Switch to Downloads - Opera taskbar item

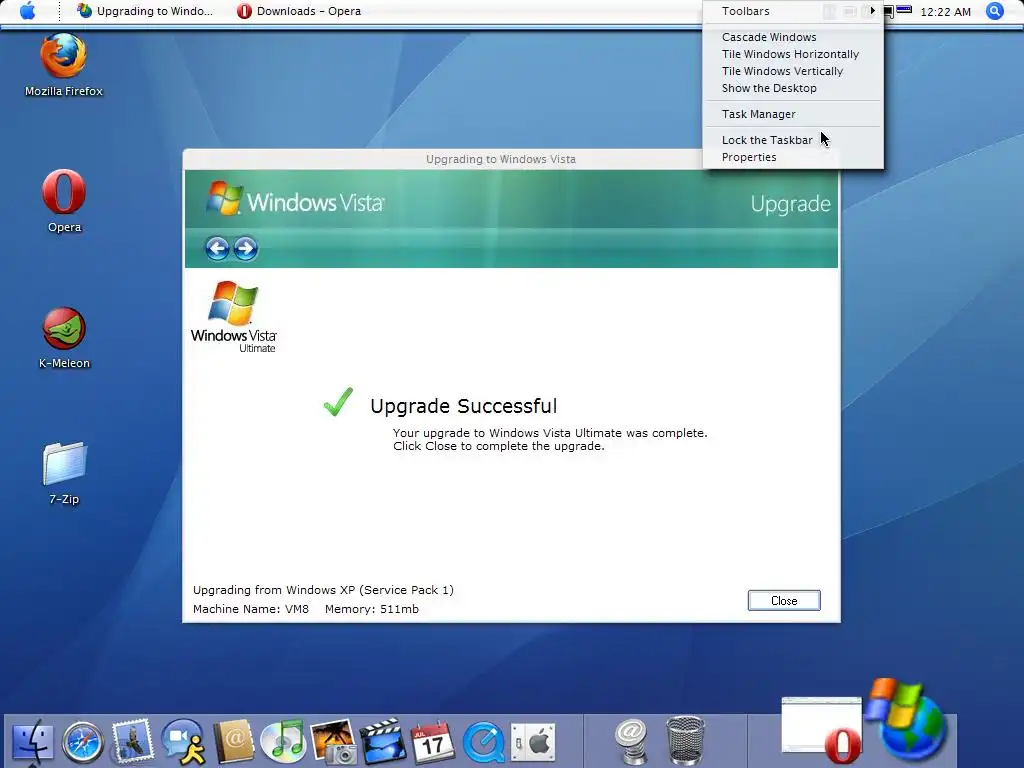tap(299, 11)
